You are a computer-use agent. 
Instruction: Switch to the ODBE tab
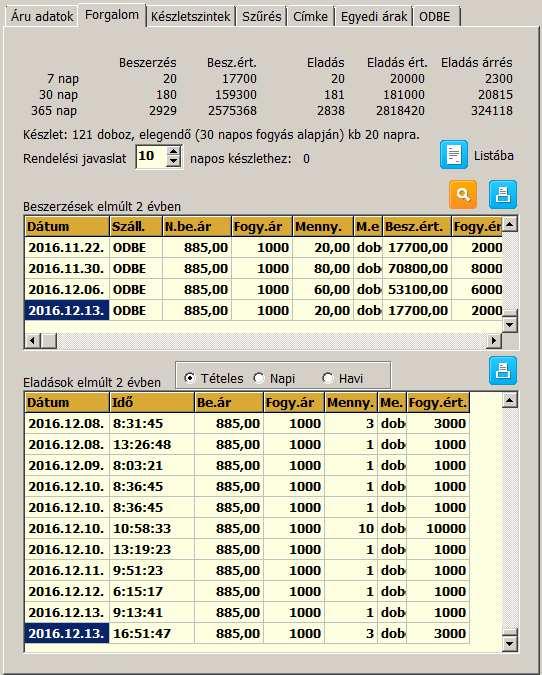click(x=435, y=16)
